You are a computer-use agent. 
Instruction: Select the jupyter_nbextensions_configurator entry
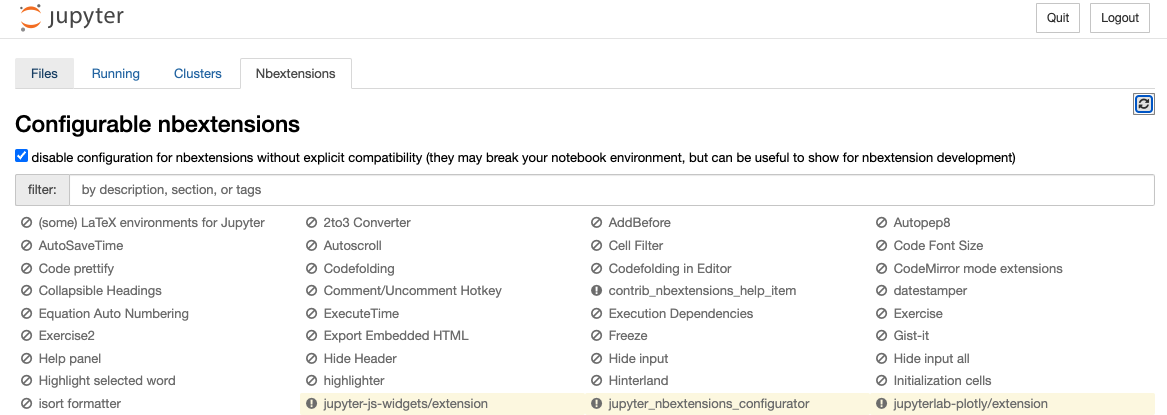[708, 404]
